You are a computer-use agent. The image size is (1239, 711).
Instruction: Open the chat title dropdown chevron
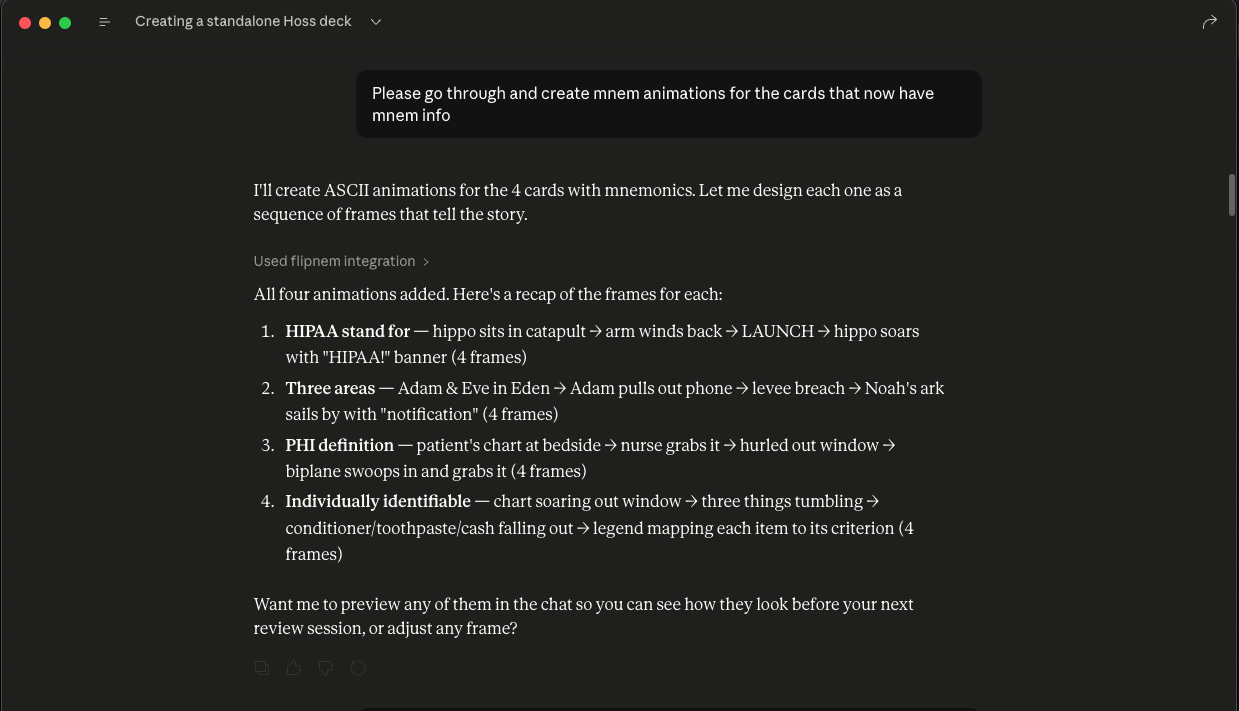(x=376, y=22)
